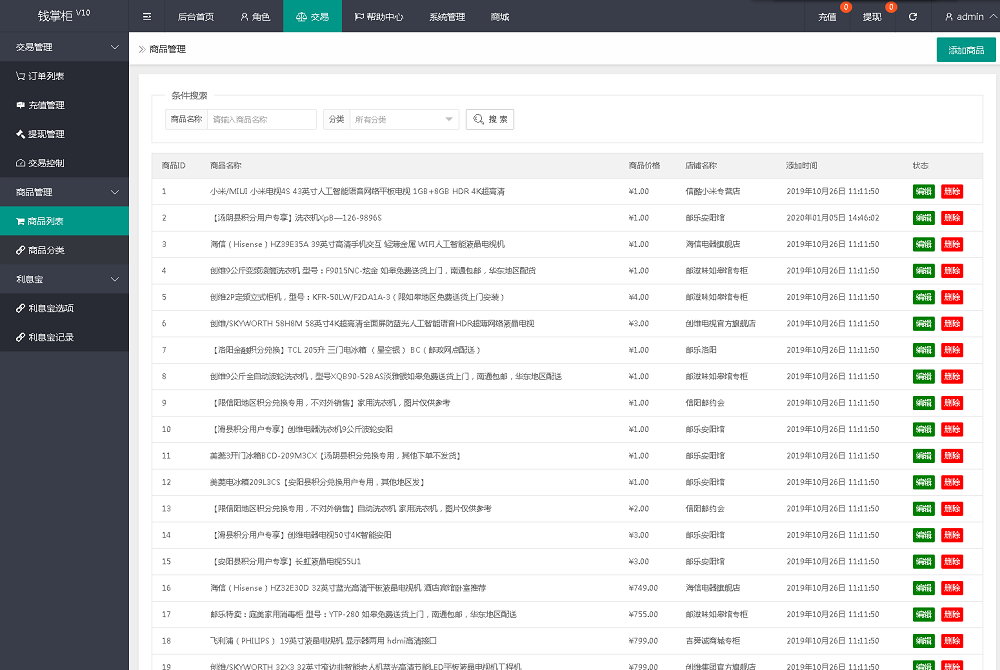
Task: Collapse the 商品管理 sidebar group
Action: point(114,192)
